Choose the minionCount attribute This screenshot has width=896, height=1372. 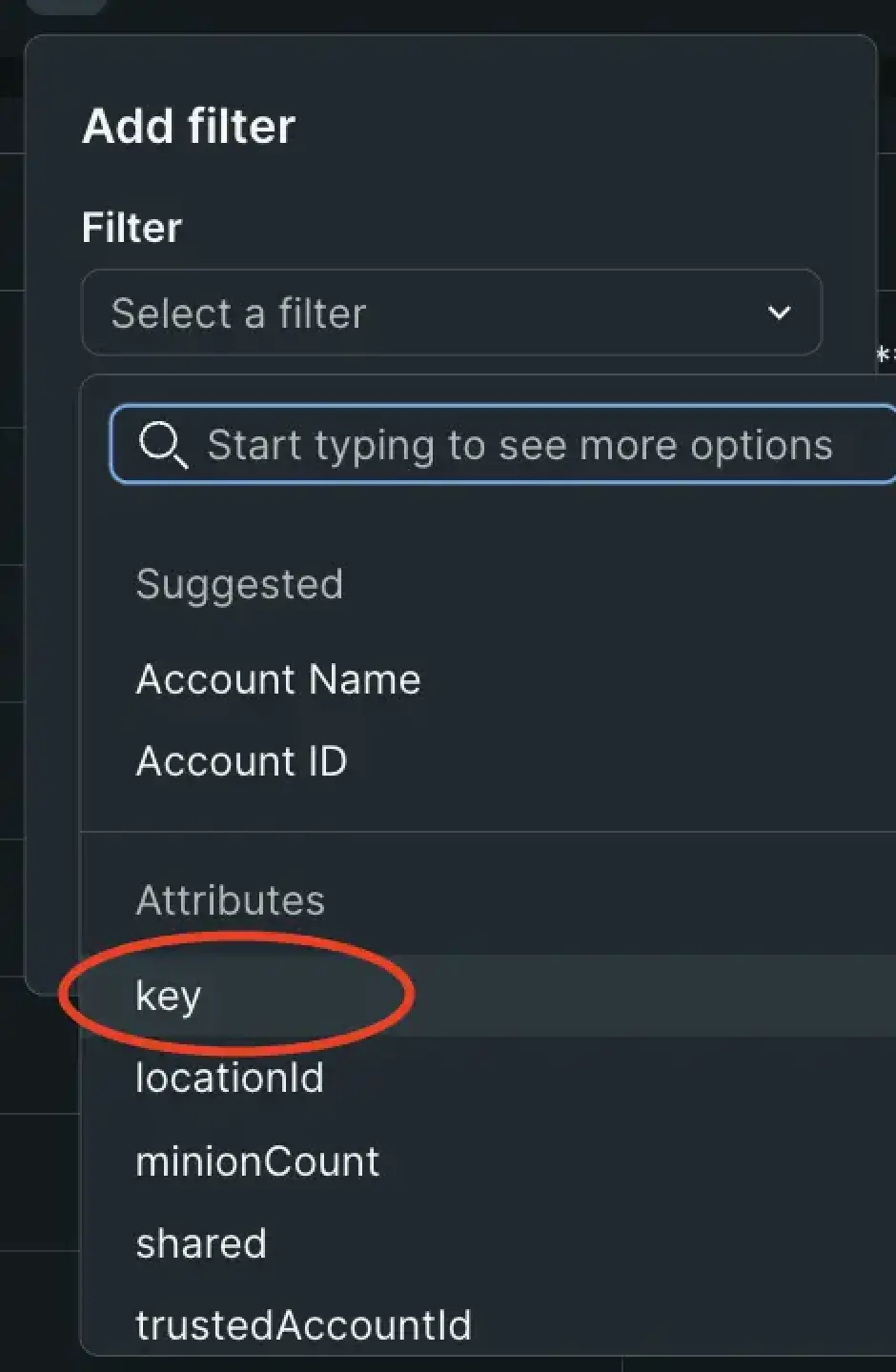(257, 1160)
